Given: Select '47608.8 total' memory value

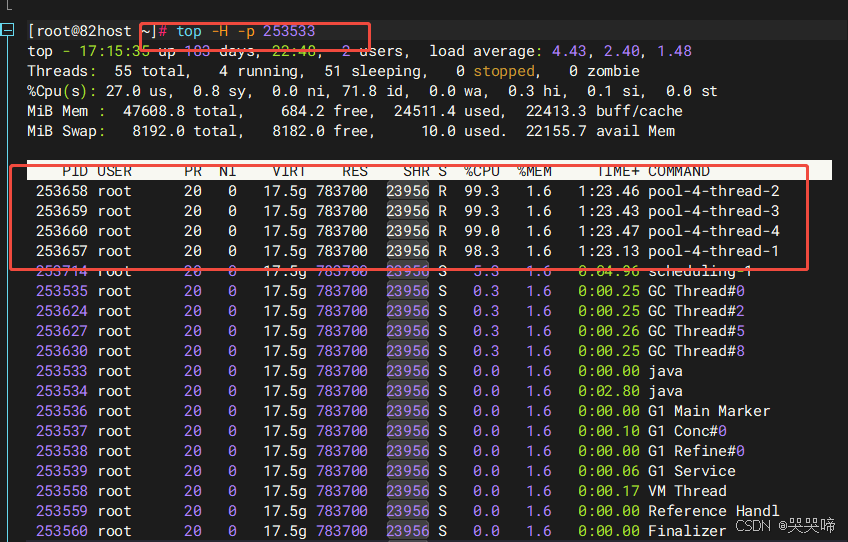Looking at the screenshot, I should click(180, 111).
